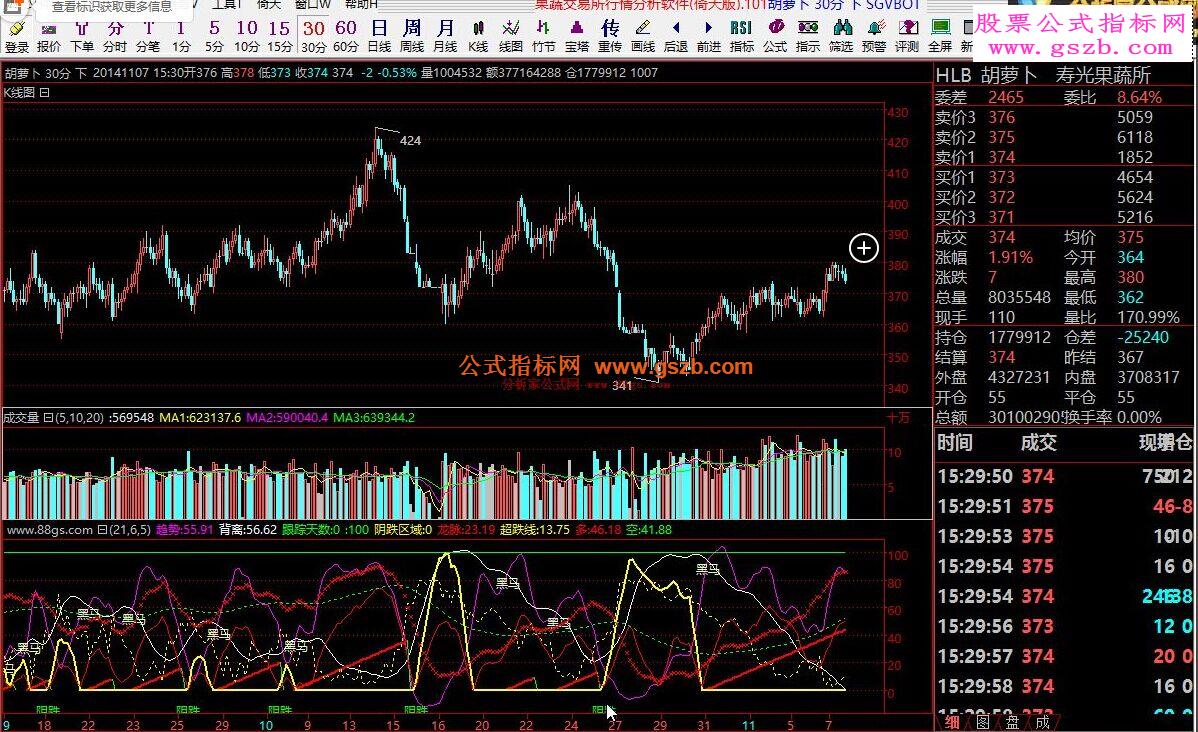Click the 总量 value 8035548
Image resolution: width=1198 pixels, height=732 pixels.
pyautogui.click(x=1019, y=297)
